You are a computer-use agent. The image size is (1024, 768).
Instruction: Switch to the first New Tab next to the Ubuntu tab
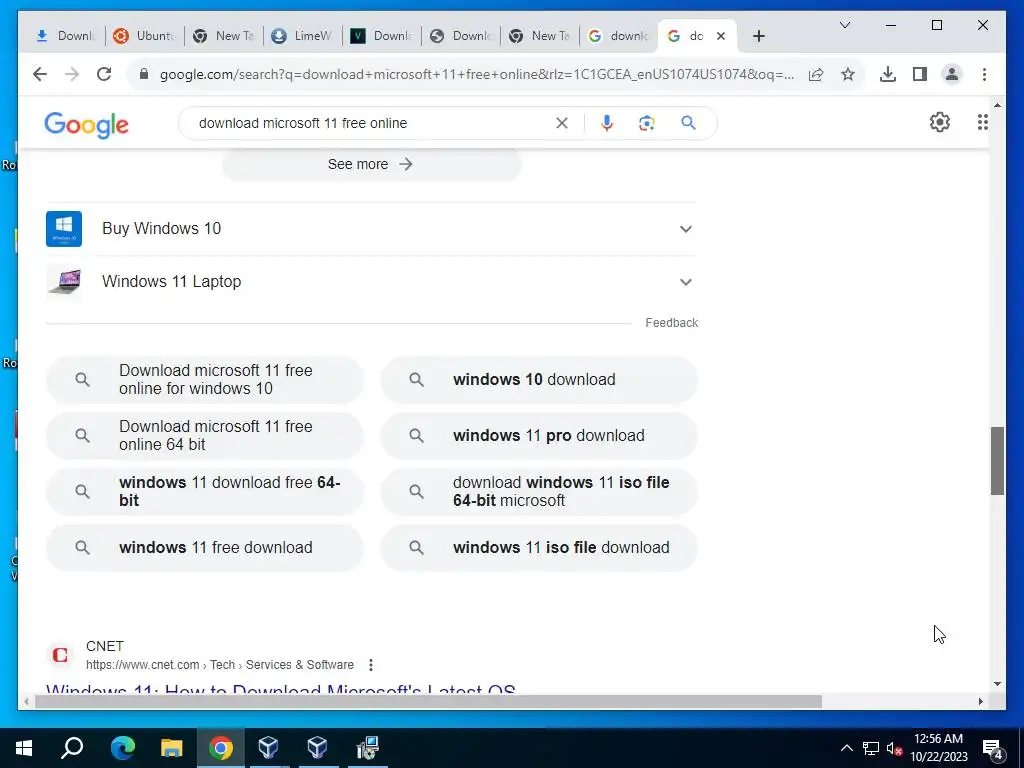click(223, 36)
